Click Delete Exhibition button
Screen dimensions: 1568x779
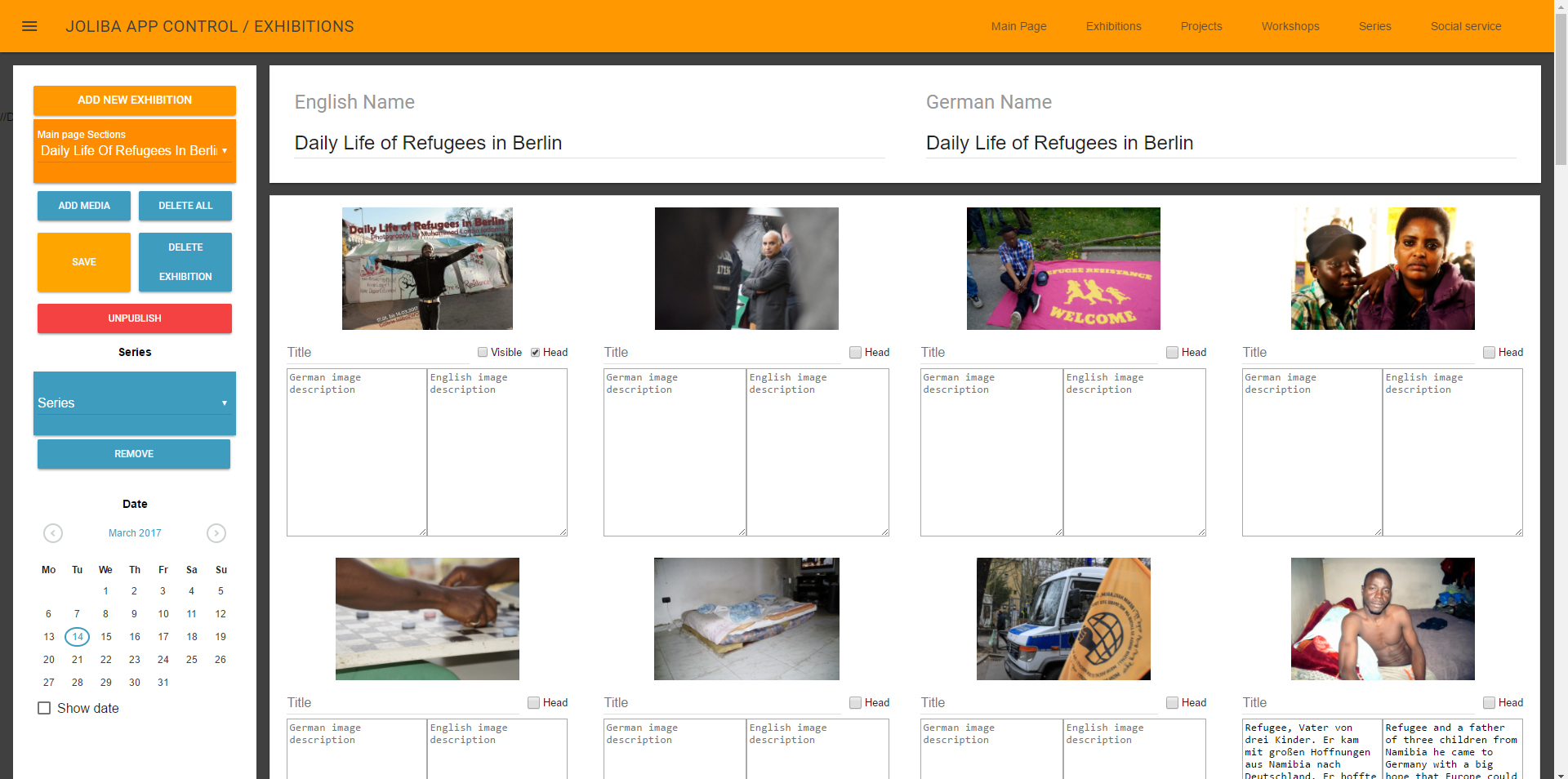tap(185, 262)
